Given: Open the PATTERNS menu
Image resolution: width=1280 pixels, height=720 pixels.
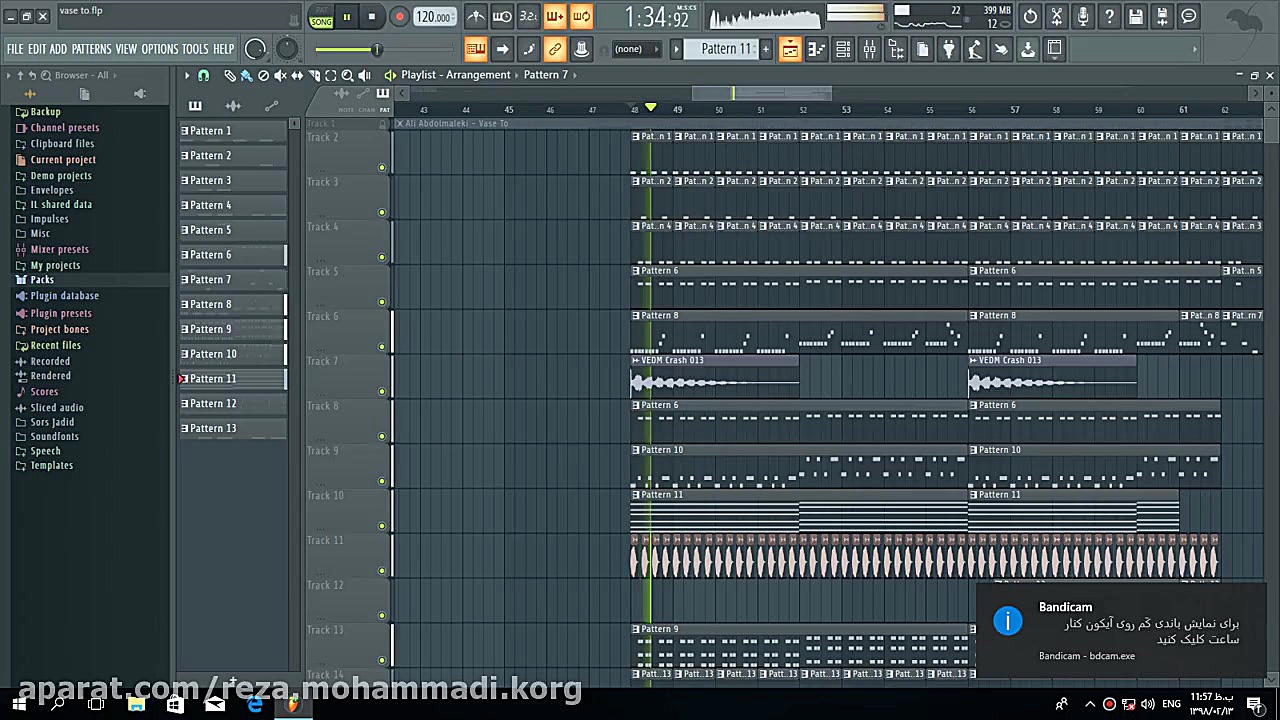Looking at the screenshot, I should pos(91,49).
